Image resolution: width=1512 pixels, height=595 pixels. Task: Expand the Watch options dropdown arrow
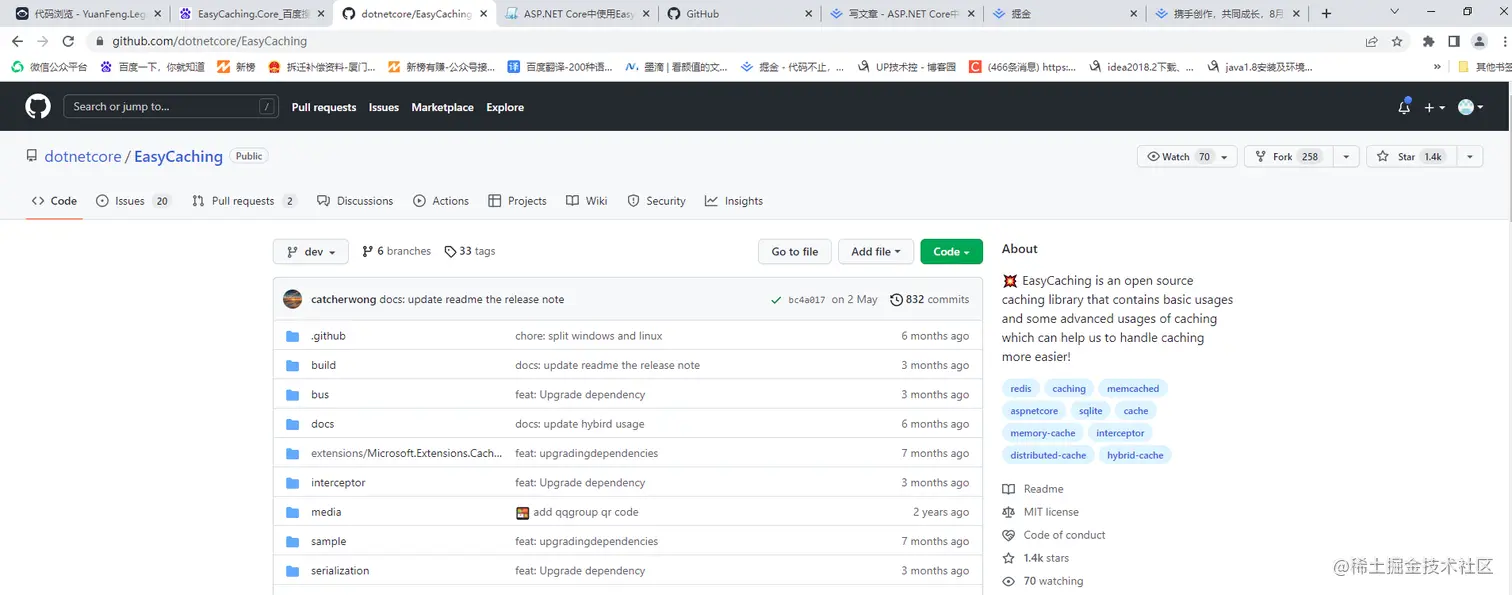(x=1226, y=157)
